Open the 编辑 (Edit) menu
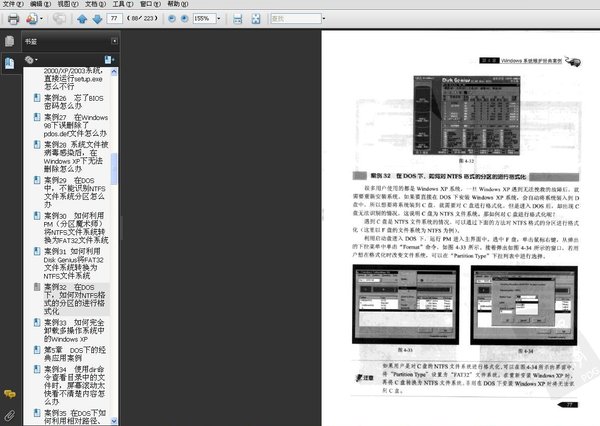The image size is (600, 426). 41,4
